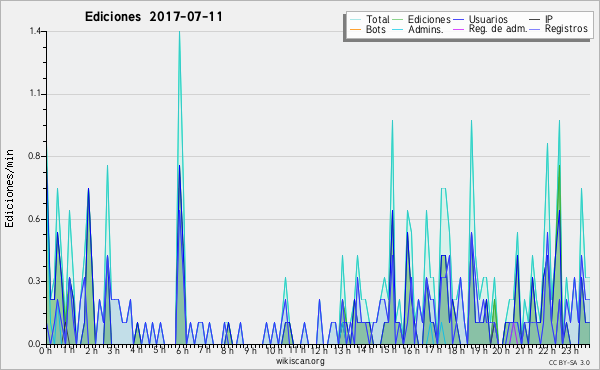This screenshot has width=600, height=370.
Task: Click the 1.4 value on the y-axis
Action: [35, 31]
